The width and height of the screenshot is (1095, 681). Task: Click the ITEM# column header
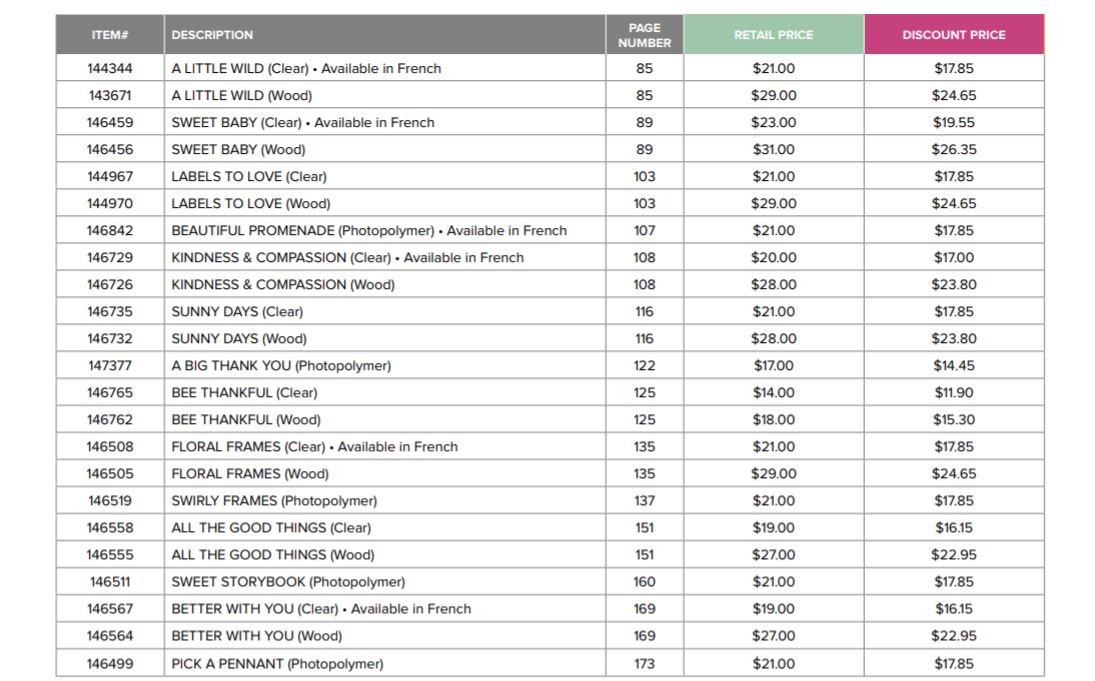click(x=110, y=35)
